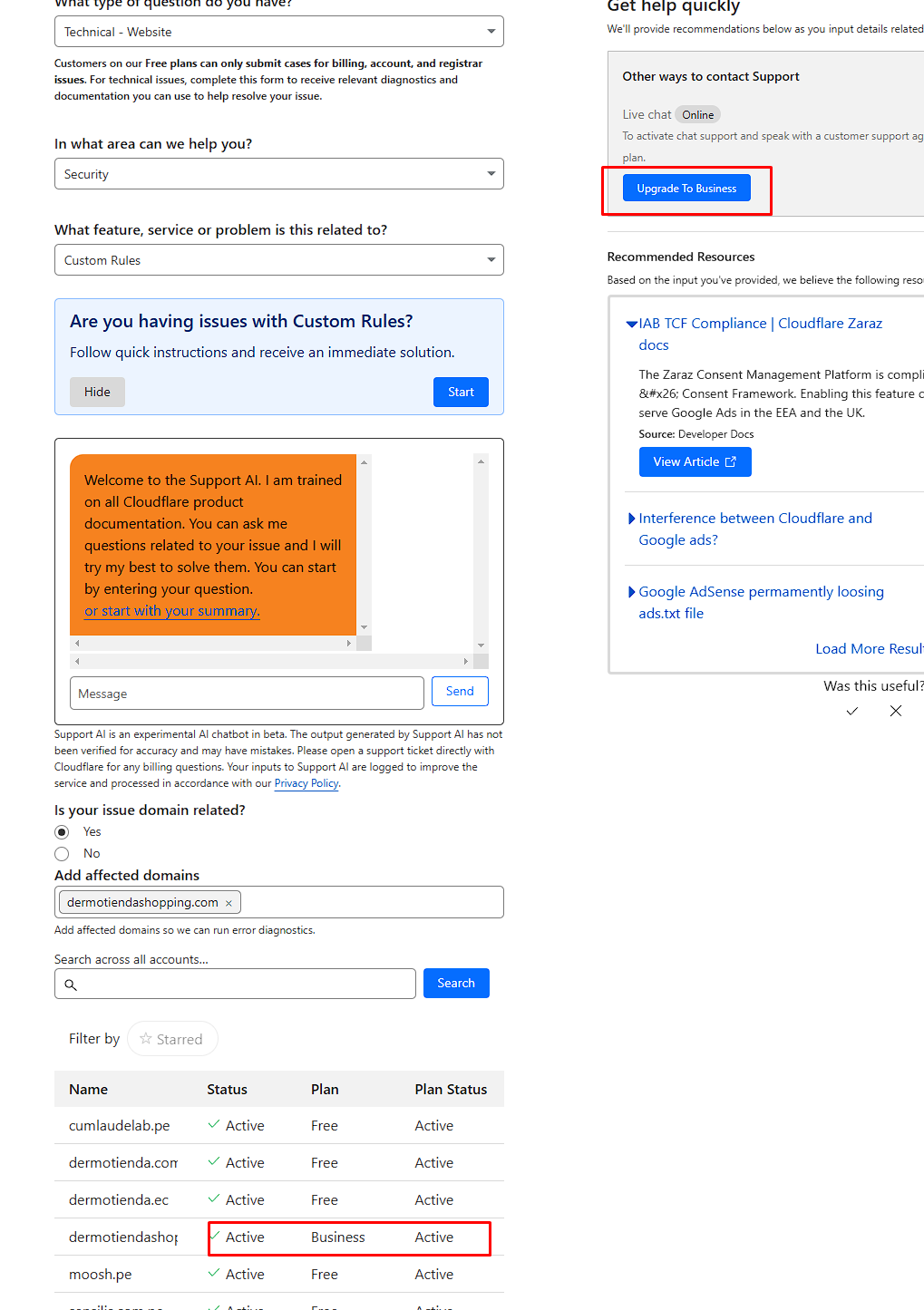This screenshot has height=1310, width=924.
Task: Click right arrow of welcome message horizontal scrollbar
Action: point(349,643)
